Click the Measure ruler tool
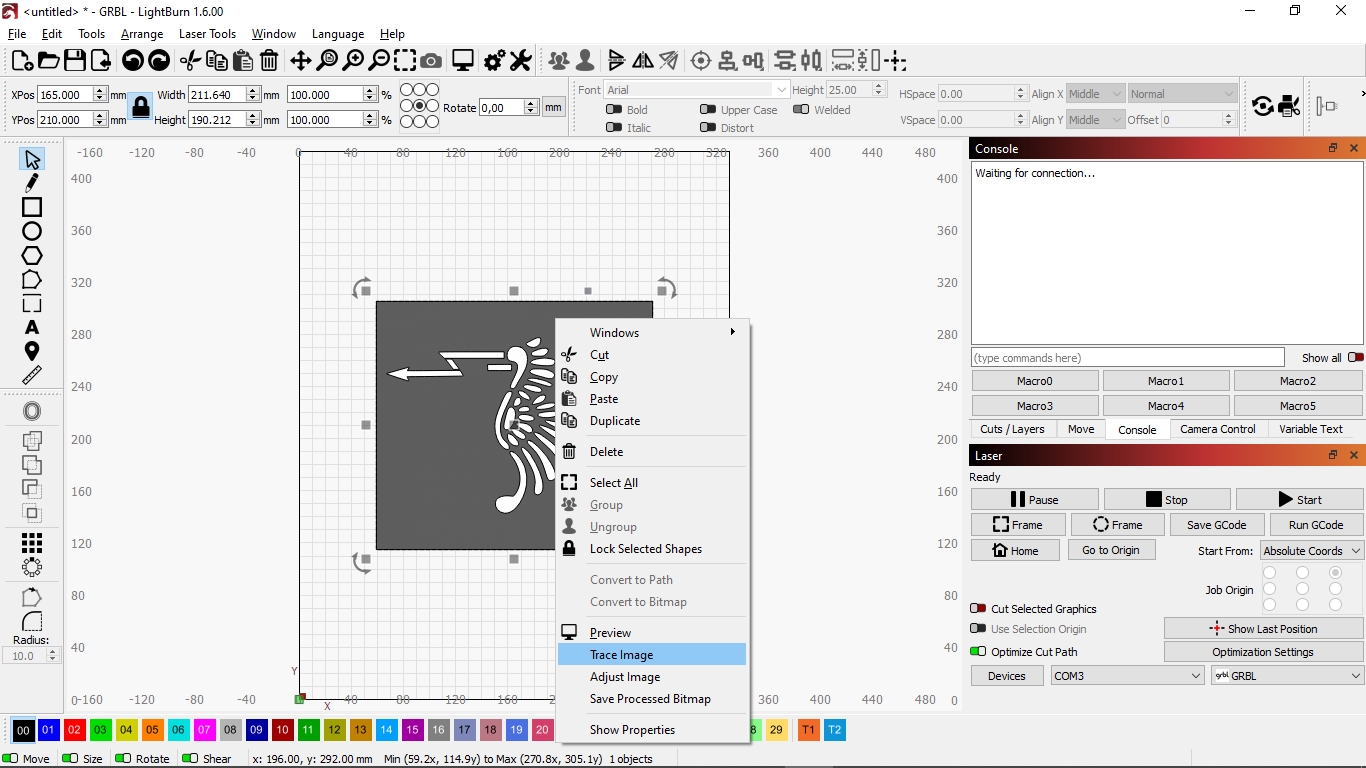The height and width of the screenshot is (768, 1366). [x=32, y=375]
